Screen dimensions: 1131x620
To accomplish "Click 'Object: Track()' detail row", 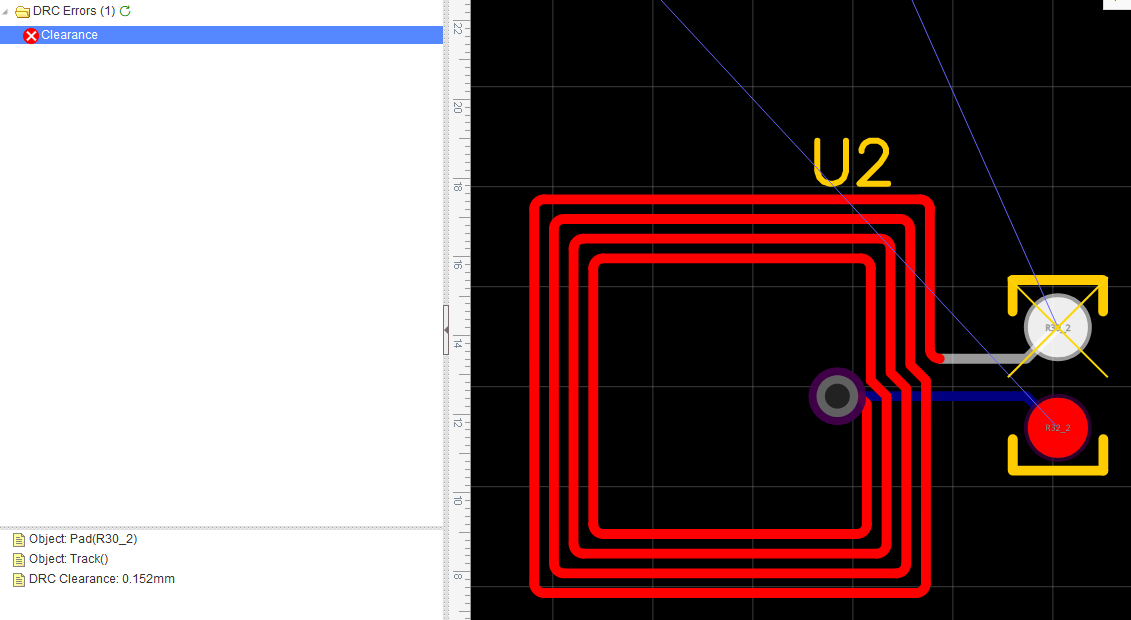I will 61,559.
